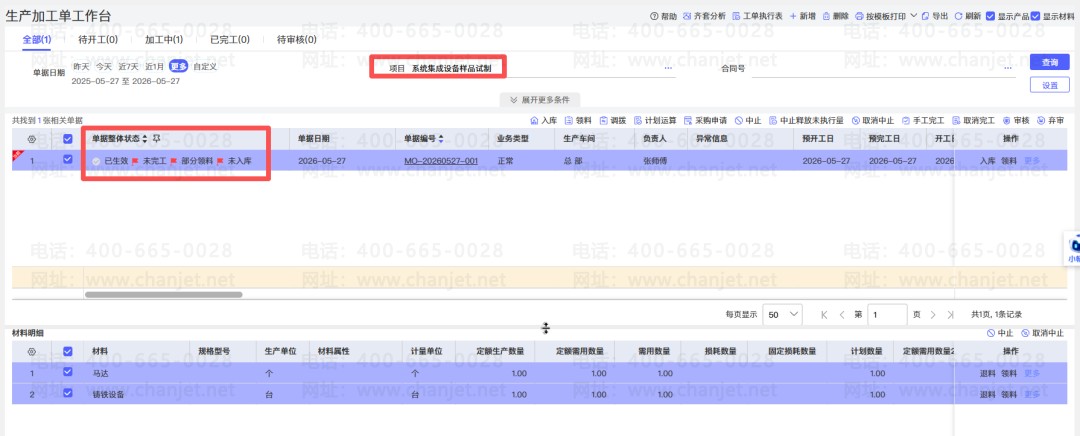Go to the next page arrow
Viewport: 1080px width, 436px height.
click(933, 314)
